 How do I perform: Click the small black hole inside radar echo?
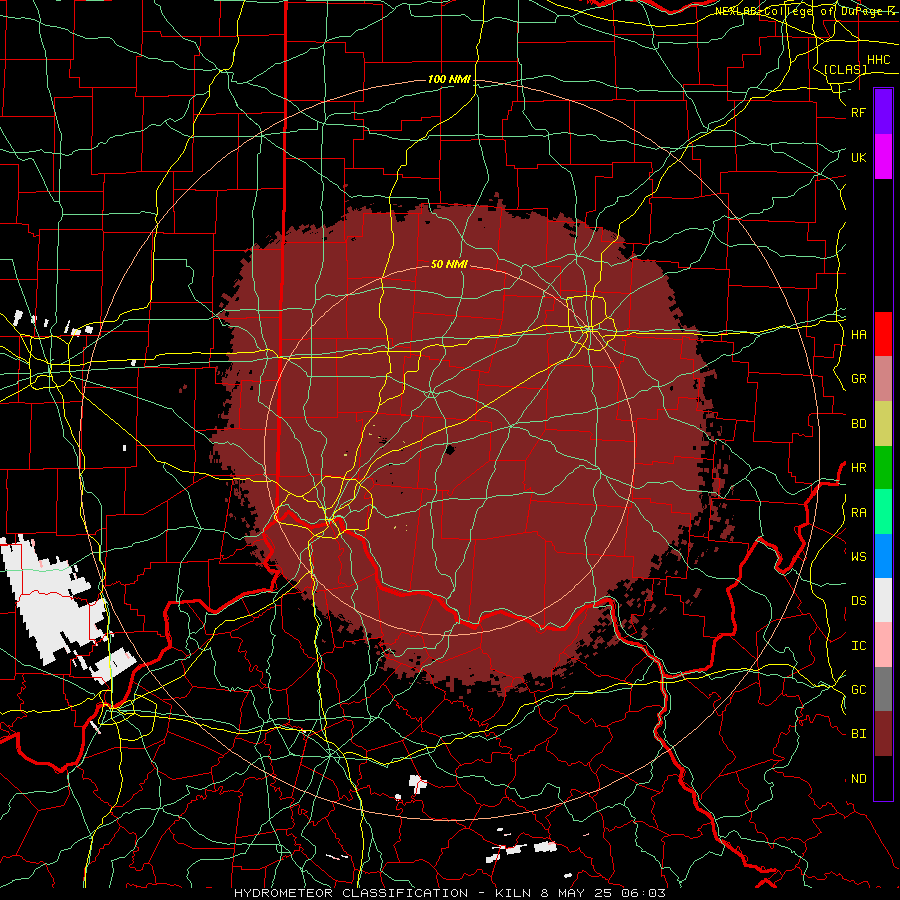449,449
